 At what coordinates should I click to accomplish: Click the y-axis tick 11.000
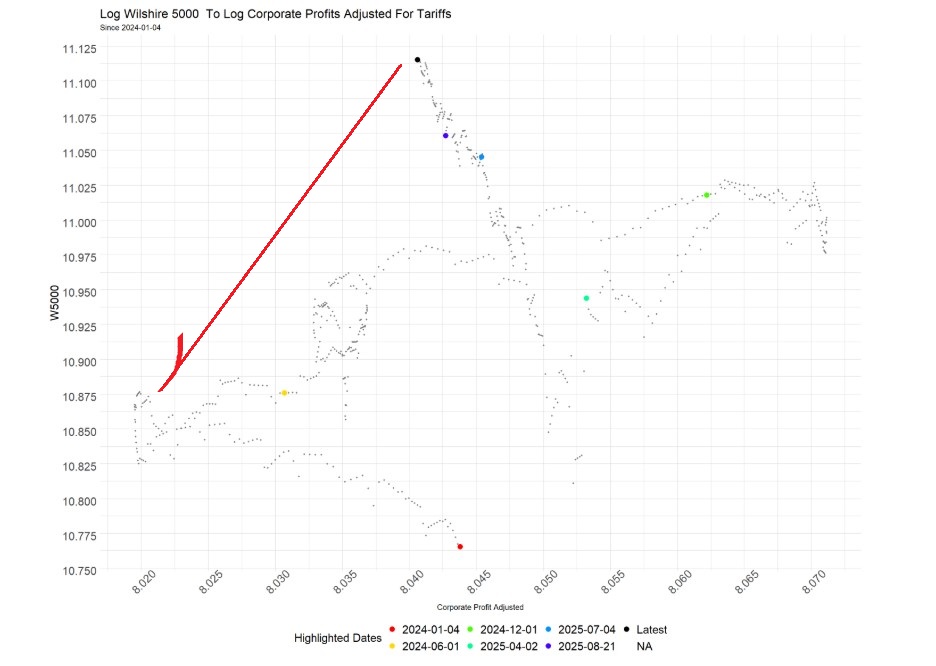click(x=79, y=223)
